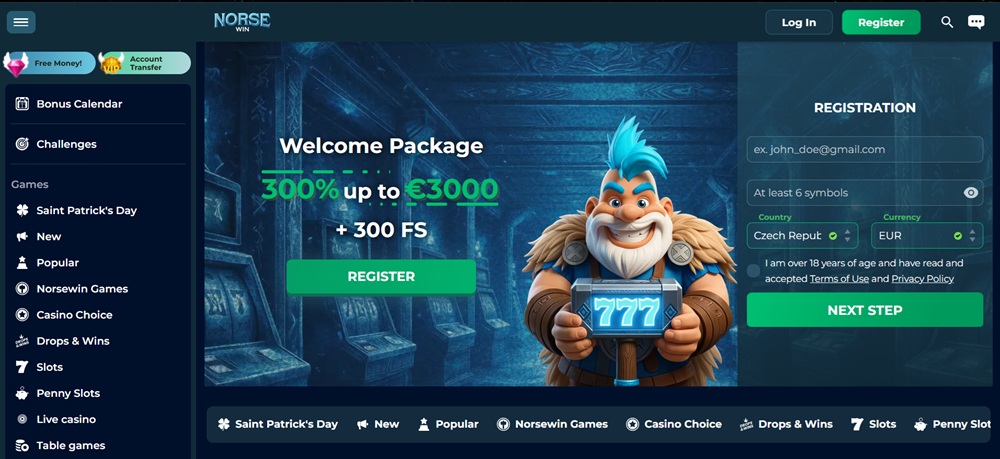Click the Bonus Calendar icon in sidebar
The height and width of the screenshot is (459, 1000).
[x=22, y=104]
